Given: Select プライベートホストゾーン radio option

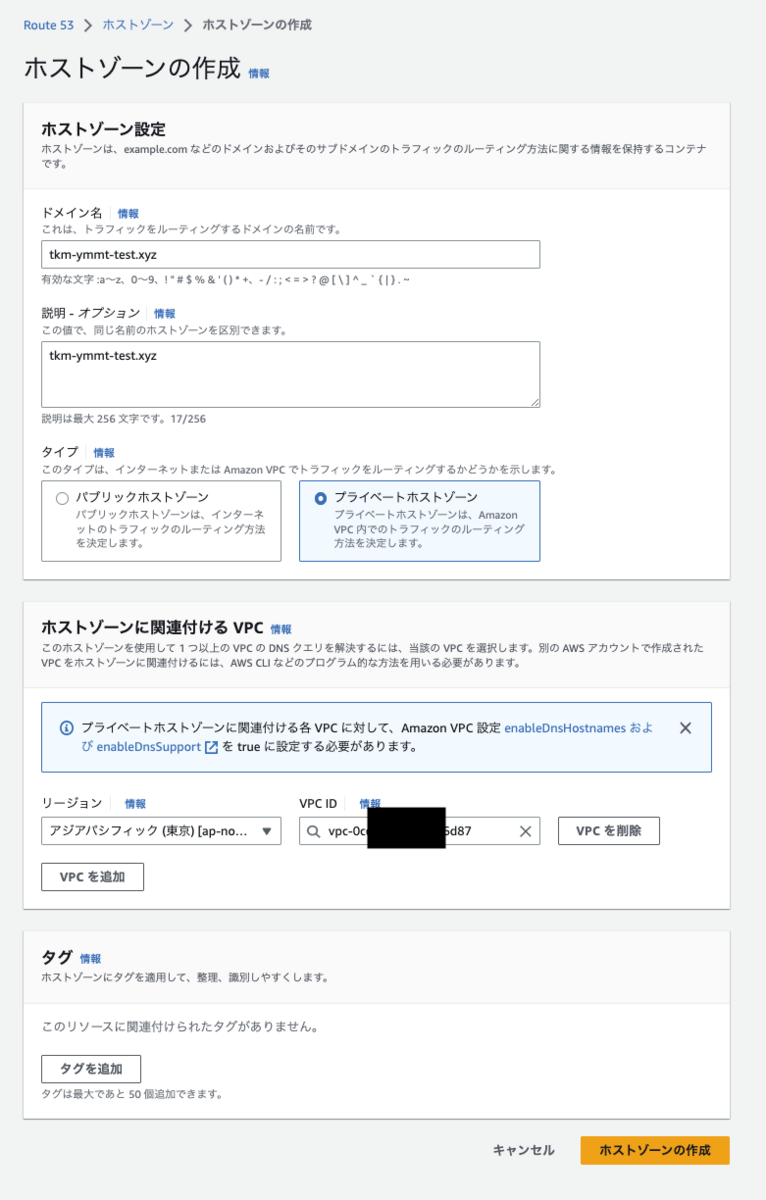Looking at the screenshot, I should click(x=320, y=497).
